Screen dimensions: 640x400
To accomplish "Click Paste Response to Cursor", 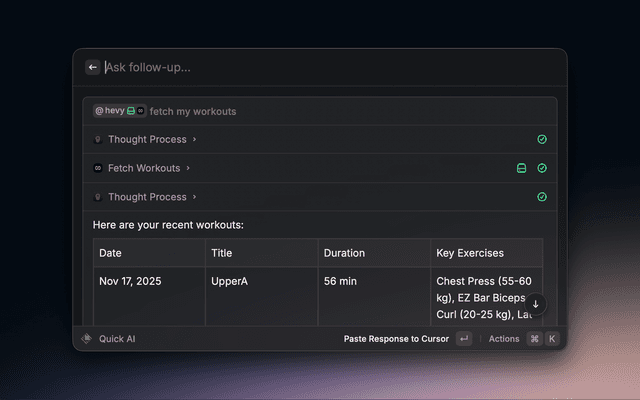I will point(396,339).
